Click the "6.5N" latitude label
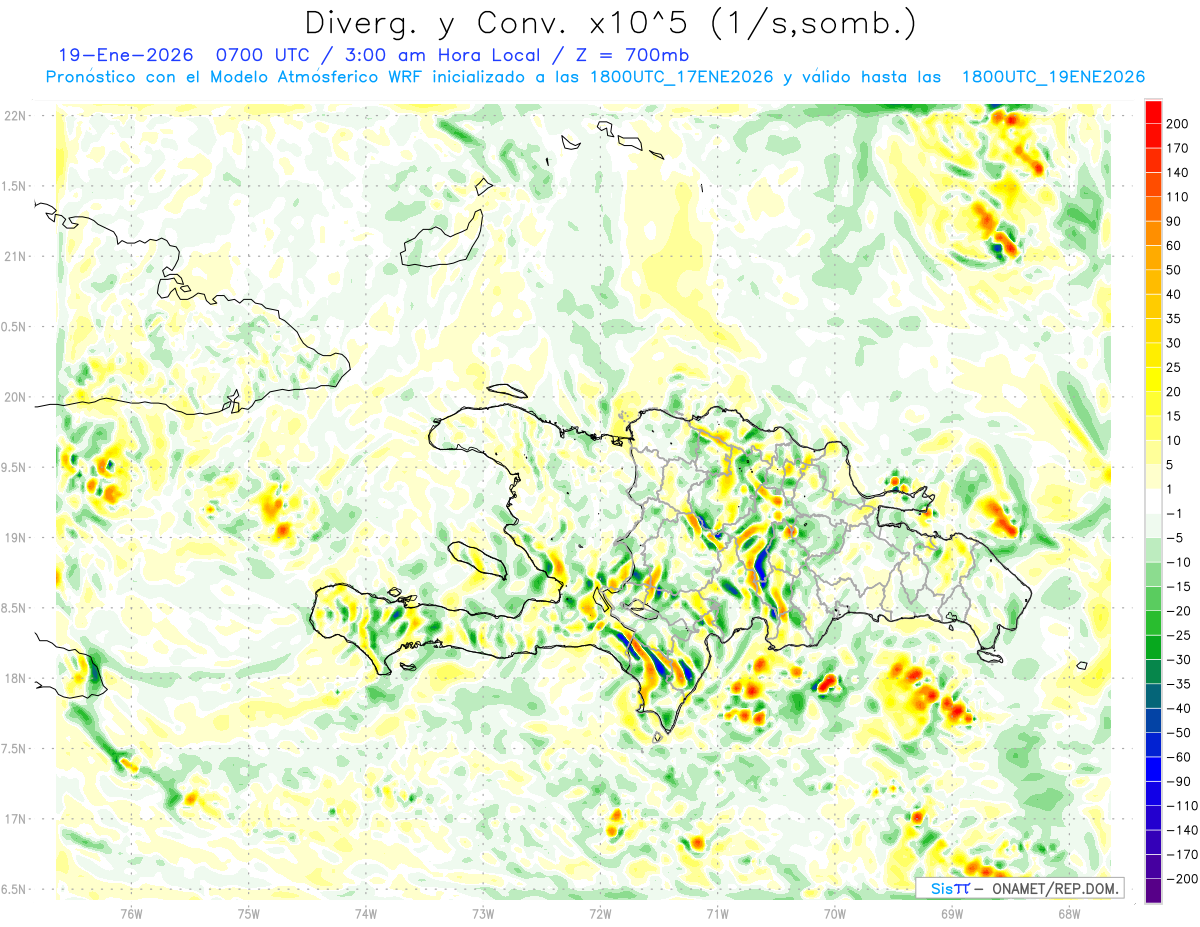 14,889
